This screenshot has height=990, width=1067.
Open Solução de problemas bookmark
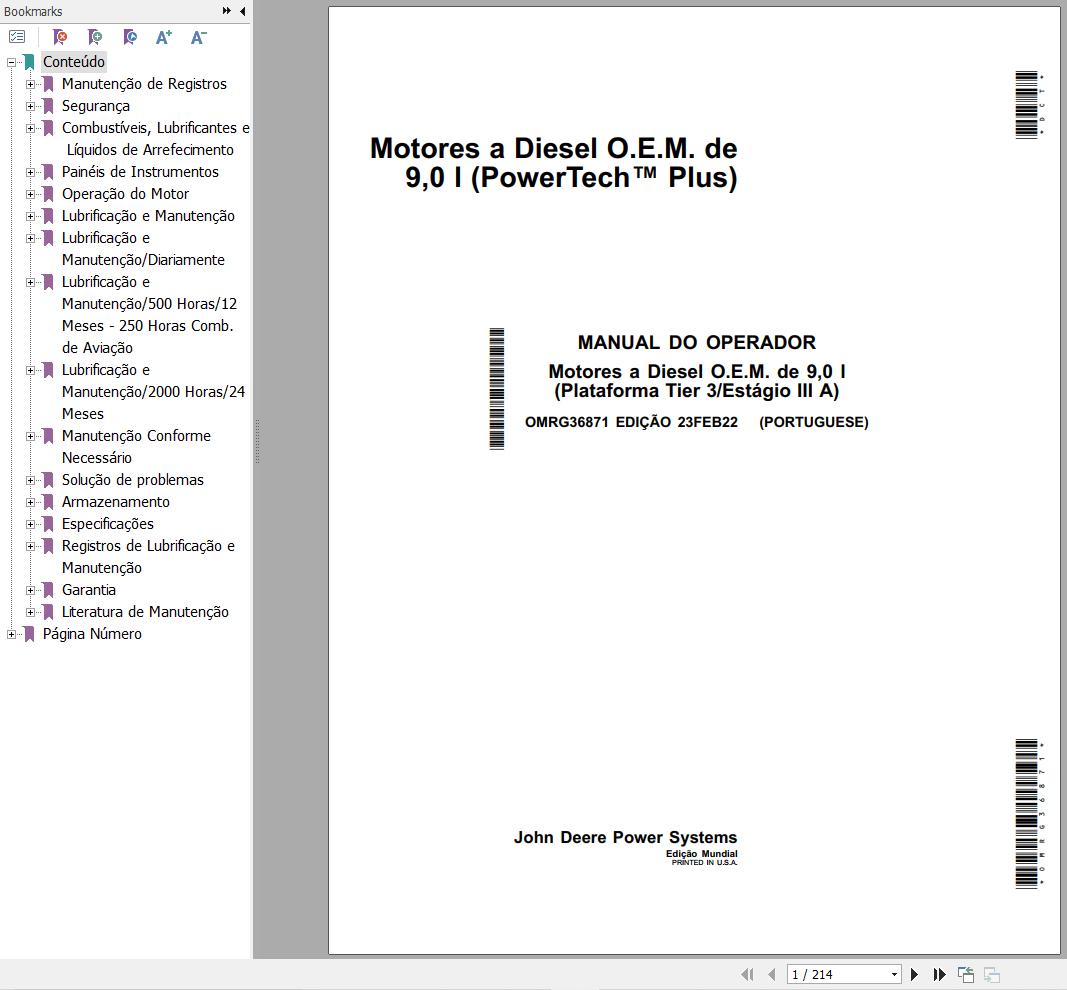133,480
